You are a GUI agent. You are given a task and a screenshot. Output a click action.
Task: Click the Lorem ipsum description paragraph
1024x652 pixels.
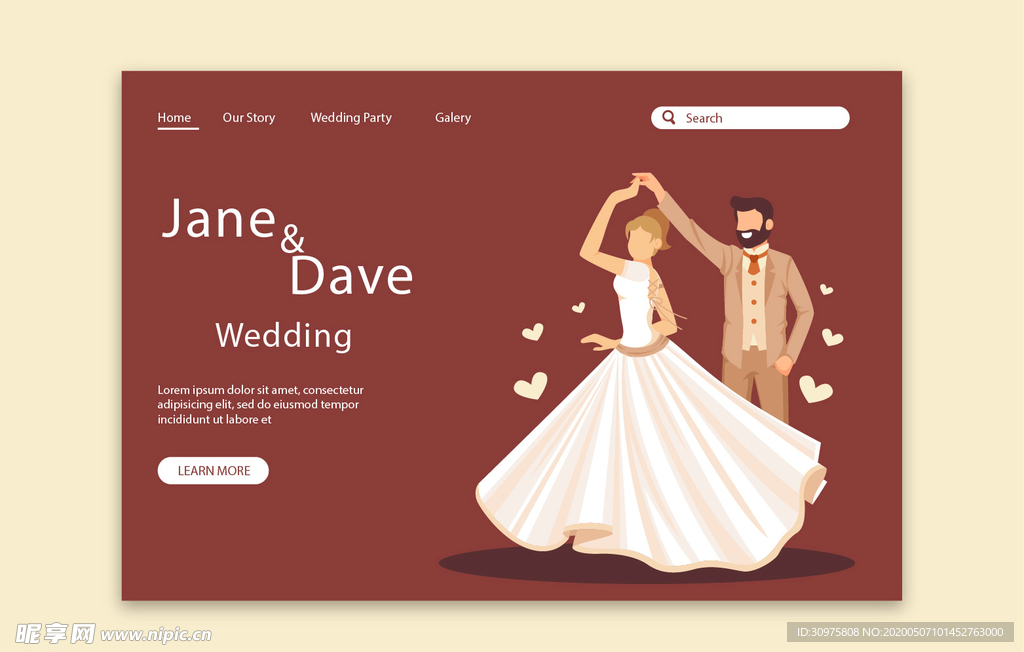pyautogui.click(x=260, y=404)
